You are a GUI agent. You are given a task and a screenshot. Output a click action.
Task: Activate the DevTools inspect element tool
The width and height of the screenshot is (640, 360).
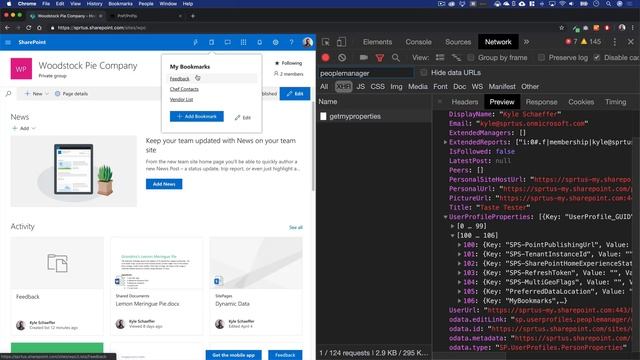pyautogui.click(x=326, y=42)
